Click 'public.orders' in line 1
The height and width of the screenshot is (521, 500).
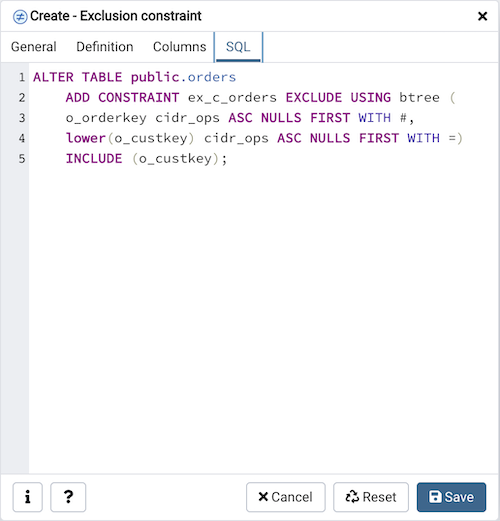pos(184,77)
